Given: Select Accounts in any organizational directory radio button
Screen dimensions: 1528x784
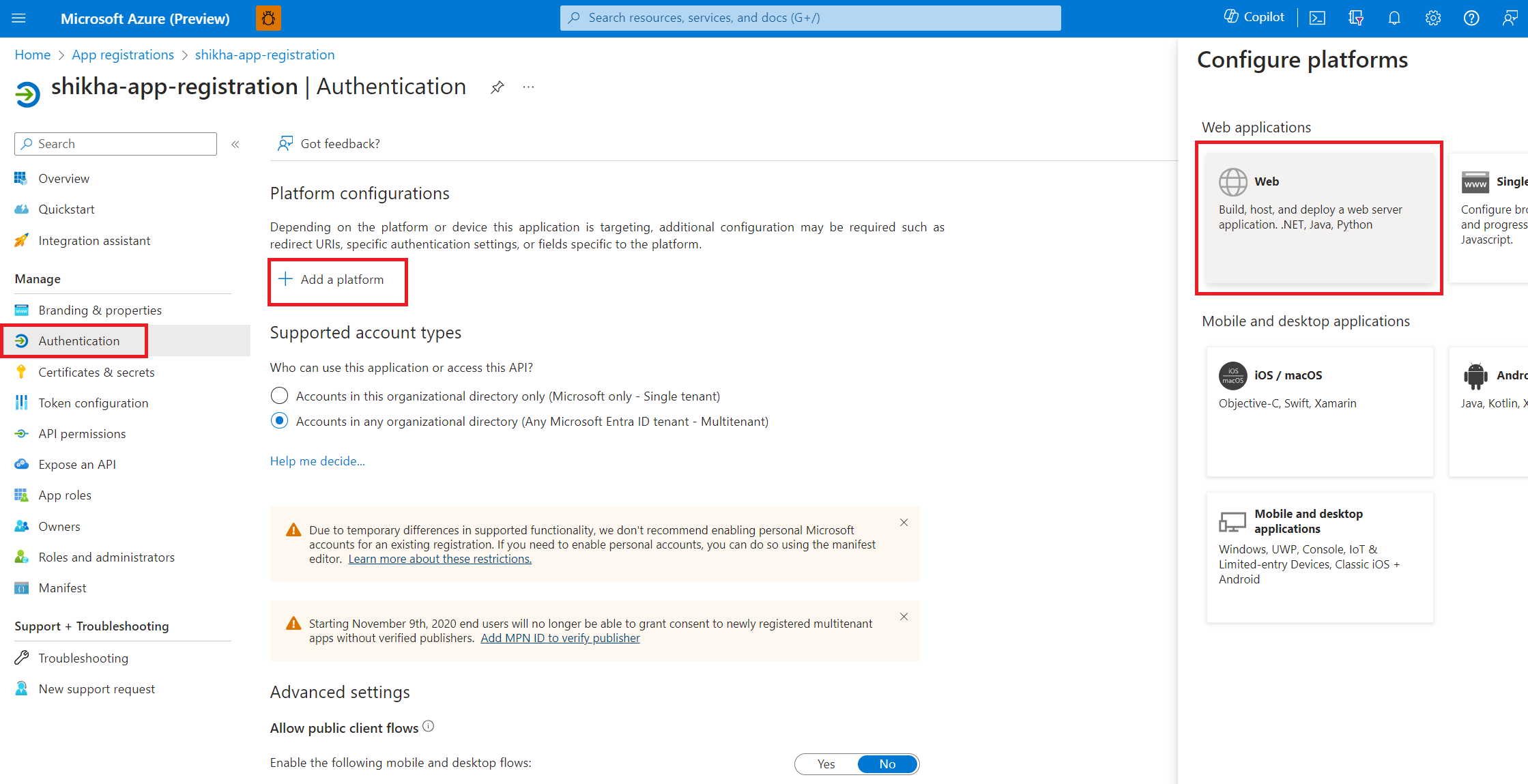Looking at the screenshot, I should coord(280,421).
